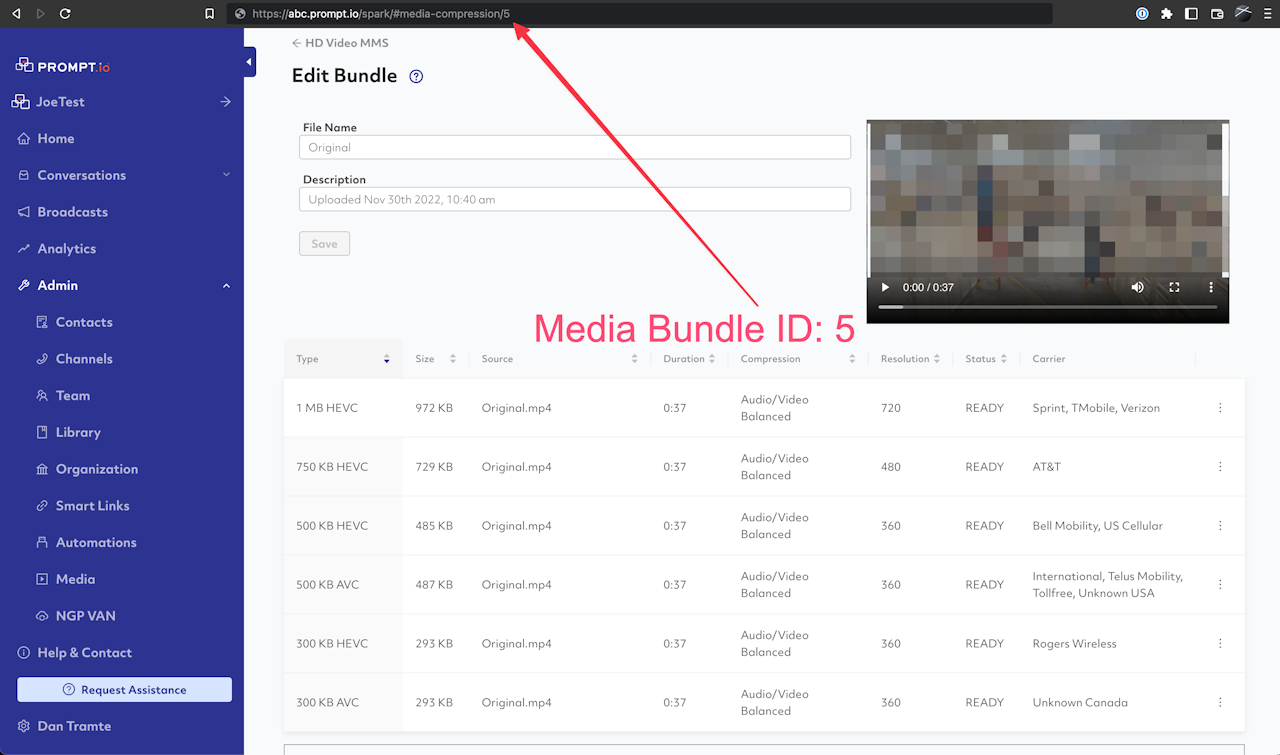Image resolution: width=1280 pixels, height=755 pixels.
Task: Click the help icon beside Edit Bundle
Action: (x=416, y=76)
